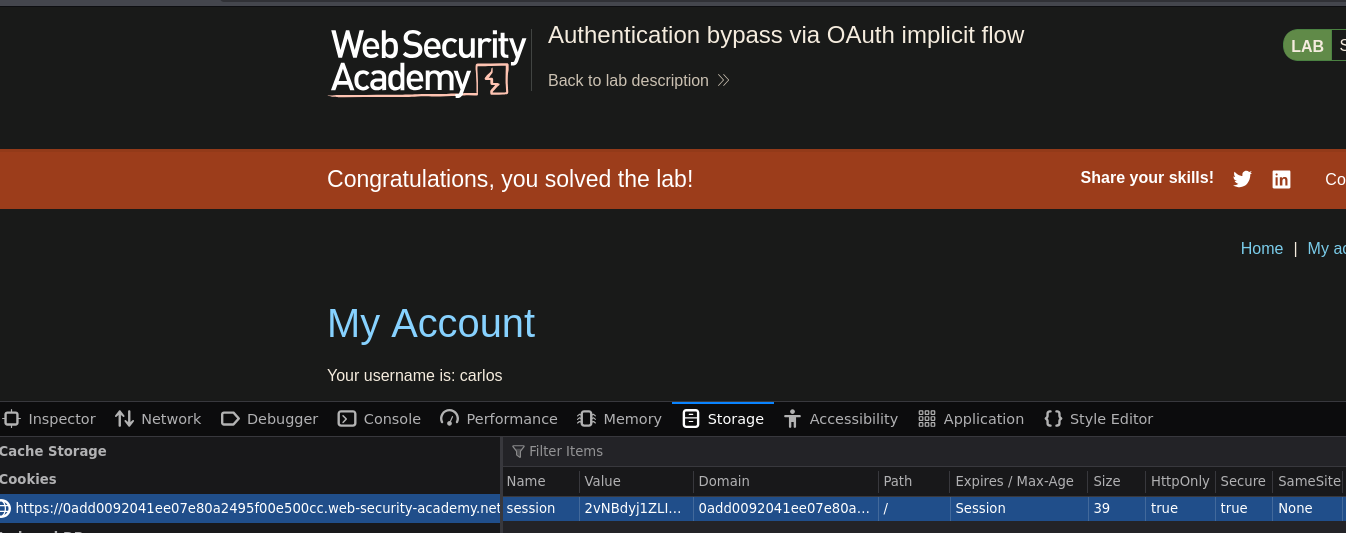Select the web-security-academy.net cookie host entry
Screen dimensions: 1346x533
pos(250,508)
